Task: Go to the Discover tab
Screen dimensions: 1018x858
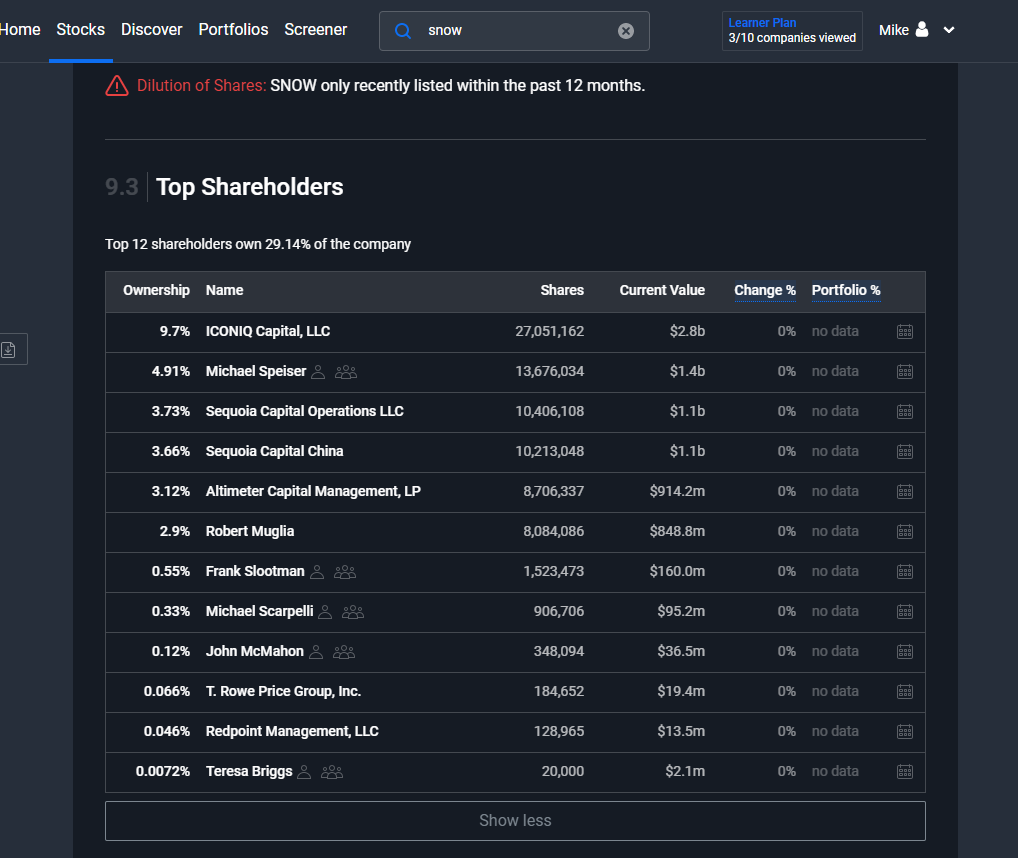Action: click(x=151, y=30)
